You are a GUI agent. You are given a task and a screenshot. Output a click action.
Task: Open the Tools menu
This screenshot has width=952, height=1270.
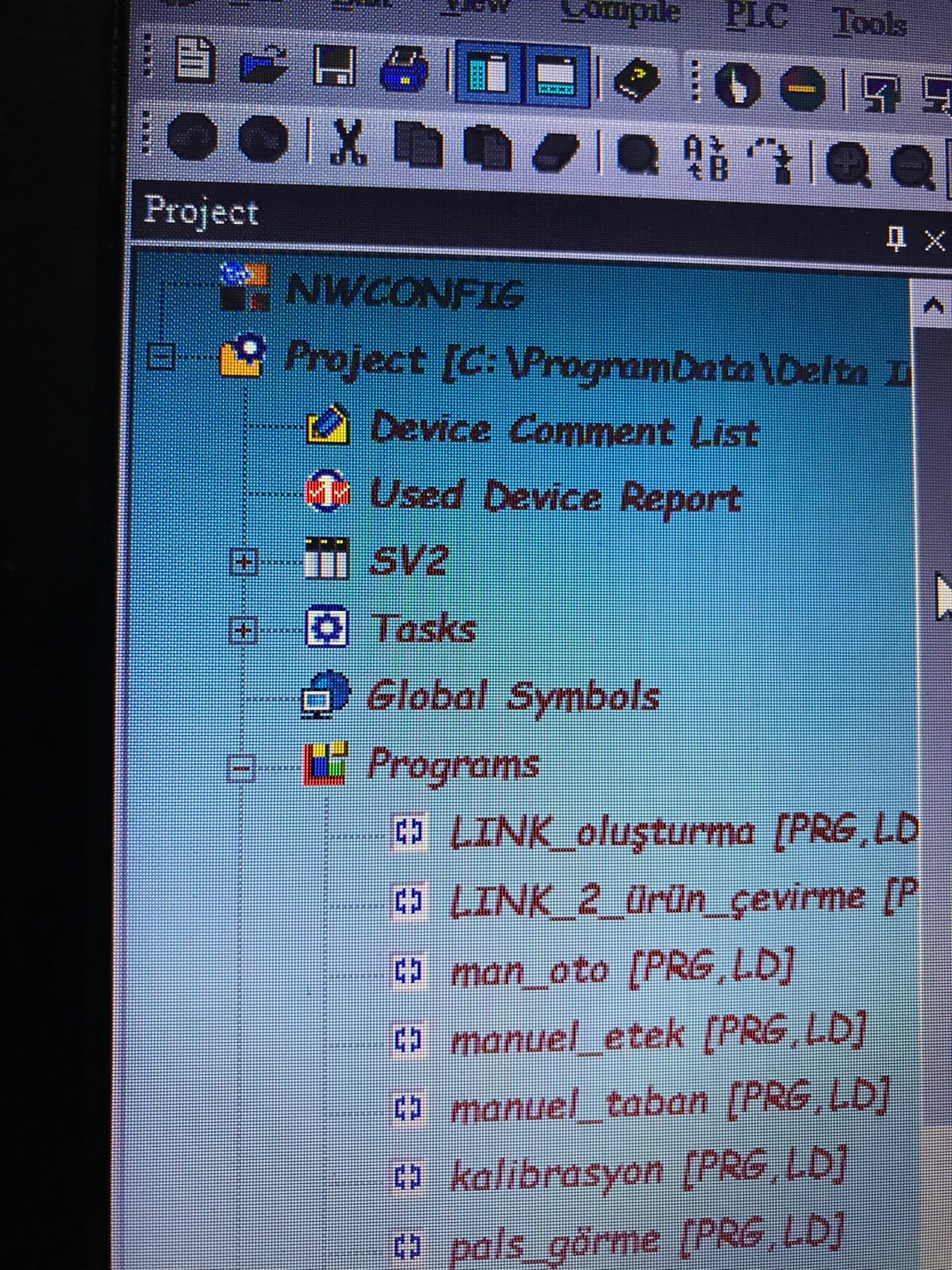click(x=869, y=21)
